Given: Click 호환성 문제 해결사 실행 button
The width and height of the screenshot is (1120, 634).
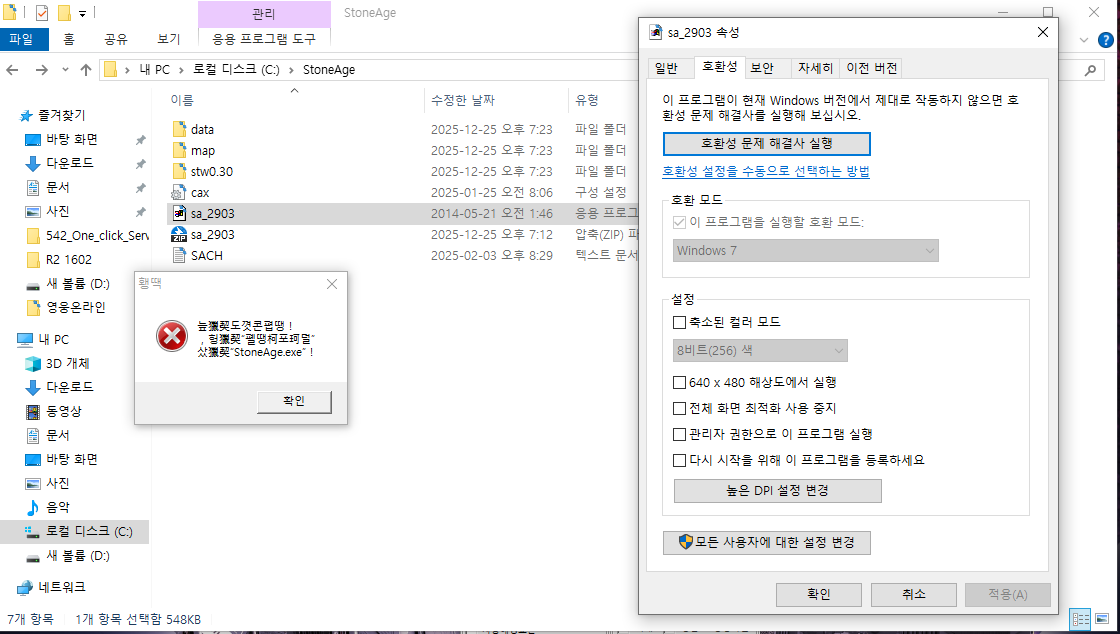Looking at the screenshot, I should 766,143.
